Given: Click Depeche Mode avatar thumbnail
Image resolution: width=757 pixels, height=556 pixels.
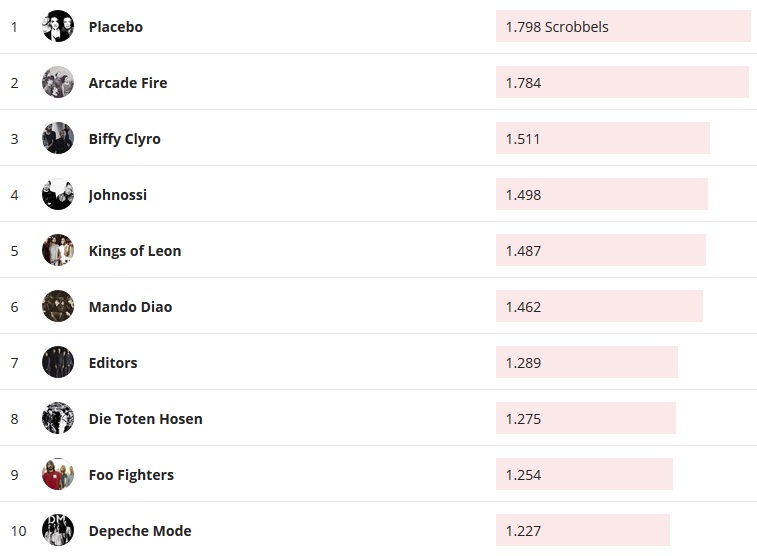Looking at the screenshot, I should [58, 531].
